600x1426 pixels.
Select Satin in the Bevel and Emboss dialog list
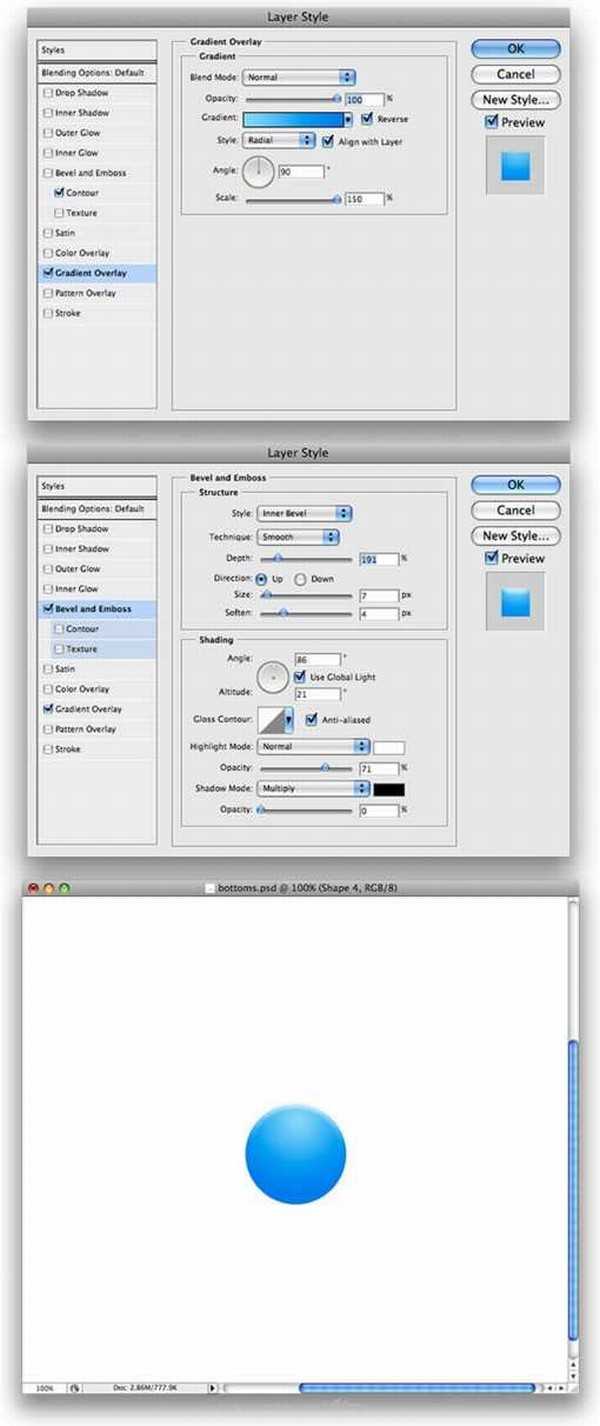[64, 669]
